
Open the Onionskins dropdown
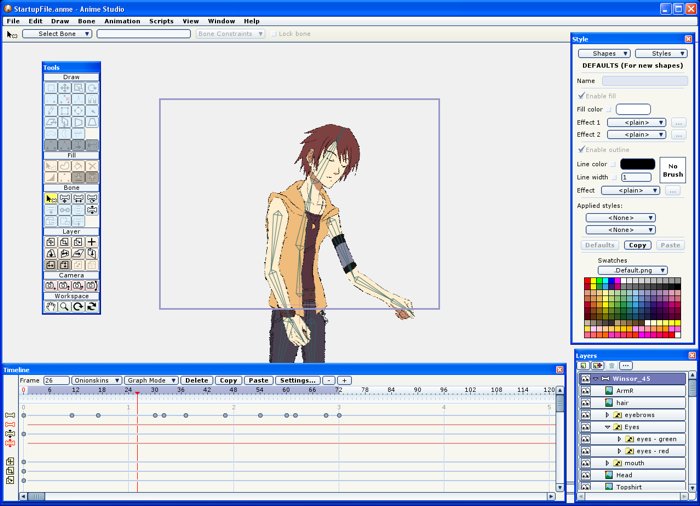[96, 381]
